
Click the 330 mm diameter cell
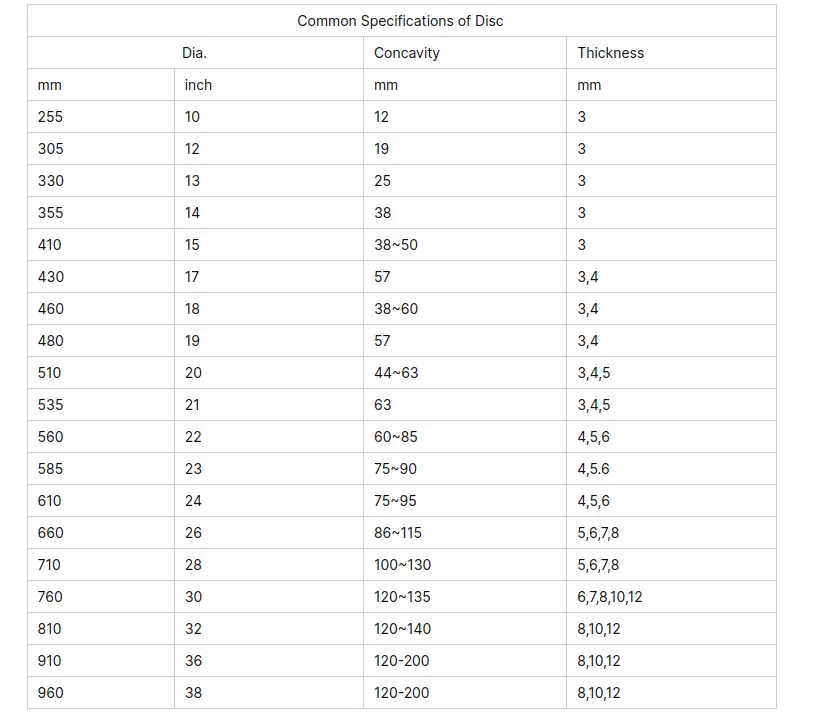(x=50, y=181)
